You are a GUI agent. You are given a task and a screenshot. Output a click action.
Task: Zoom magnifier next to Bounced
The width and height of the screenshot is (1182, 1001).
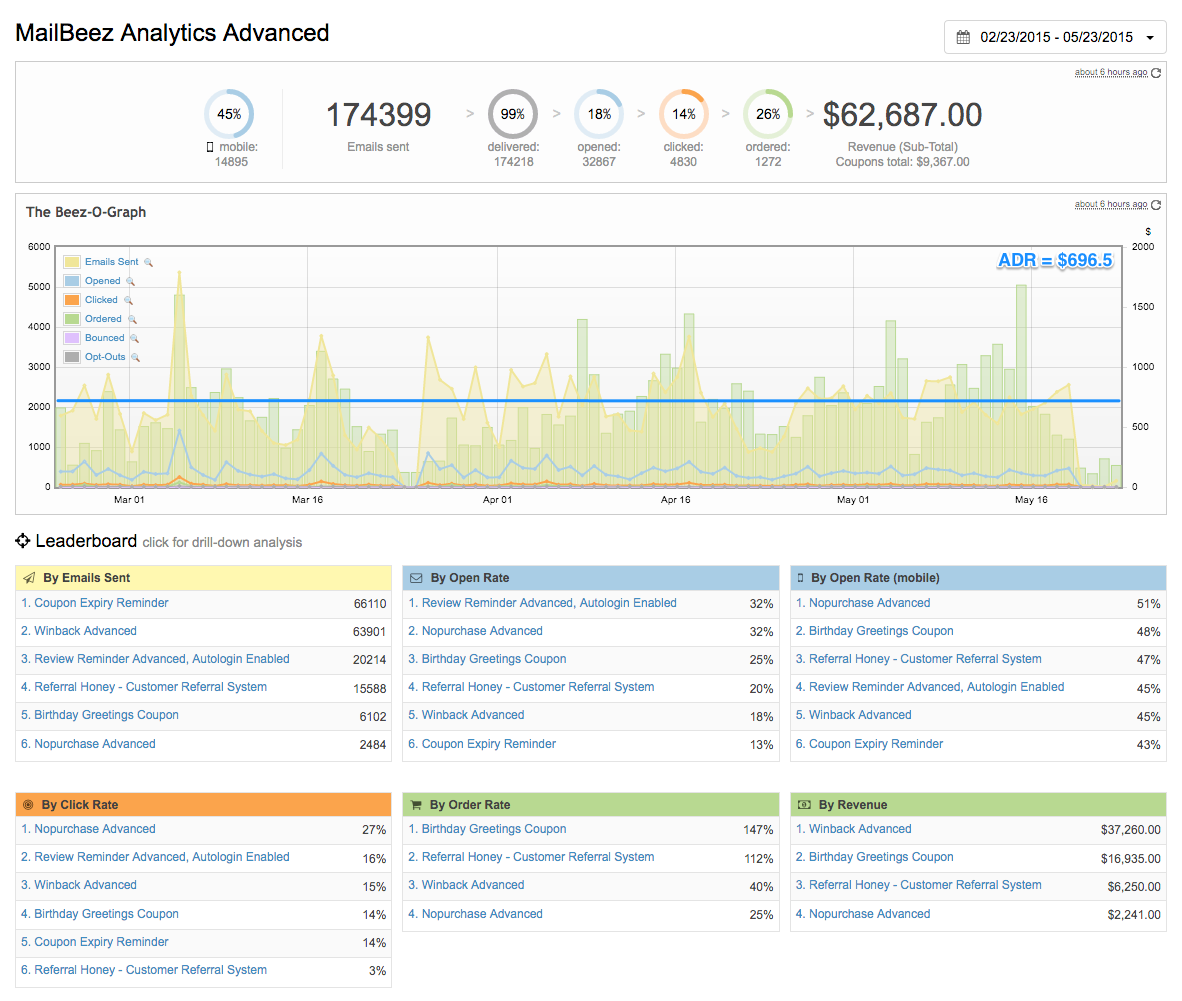(134, 338)
